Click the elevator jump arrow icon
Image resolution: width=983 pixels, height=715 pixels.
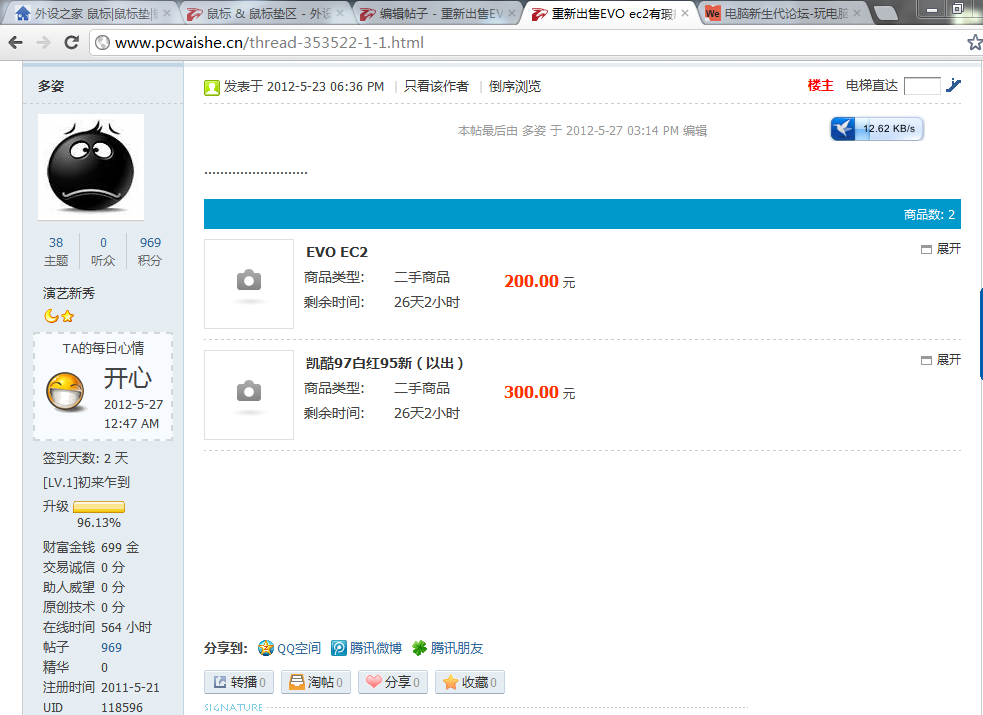pyautogui.click(x=954, y=85)
